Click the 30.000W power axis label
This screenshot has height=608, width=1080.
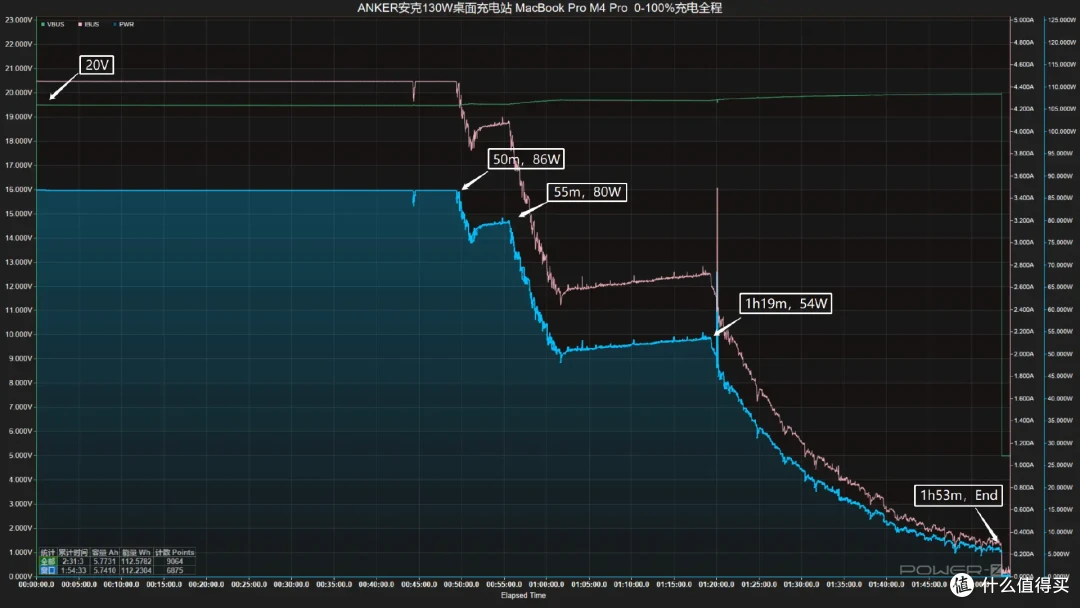pyautogui.click(x=1061, y=443)
